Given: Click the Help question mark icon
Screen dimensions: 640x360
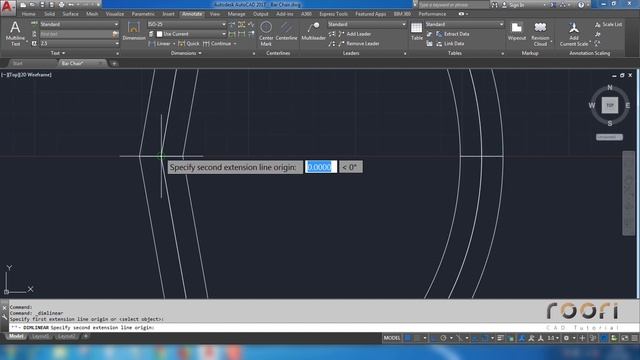Looking at the screenshot, I should (581, 5).
